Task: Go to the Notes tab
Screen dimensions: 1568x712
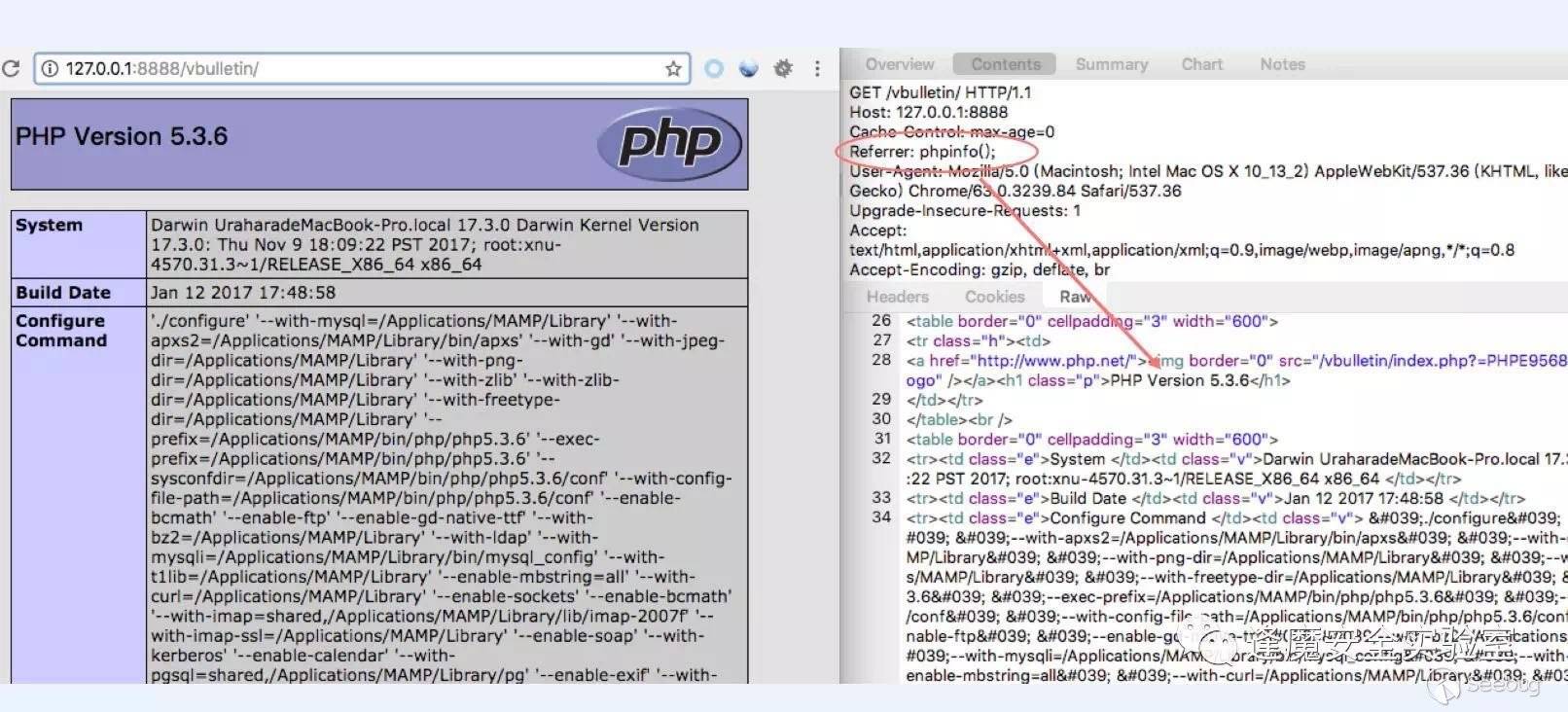Action: pyautogui.click(x=1282, y=64)
